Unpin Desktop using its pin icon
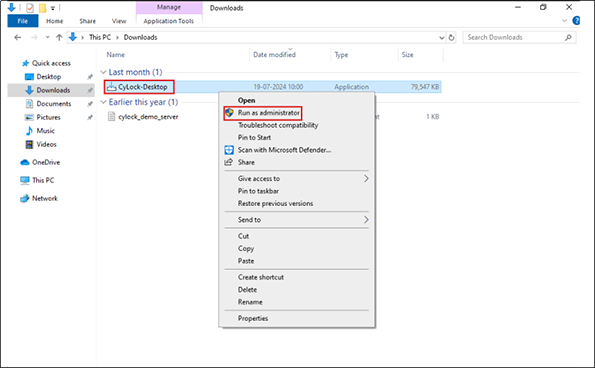Screen dimensions: 595x368 90,77
